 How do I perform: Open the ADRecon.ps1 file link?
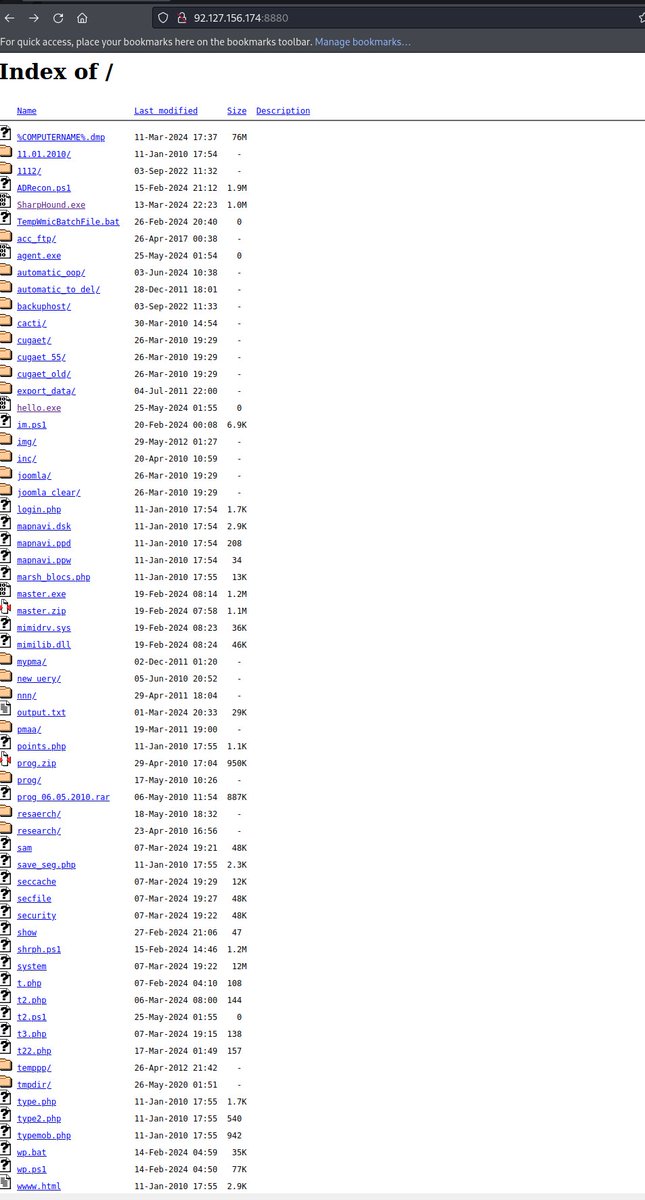click(x=44, y=188)
